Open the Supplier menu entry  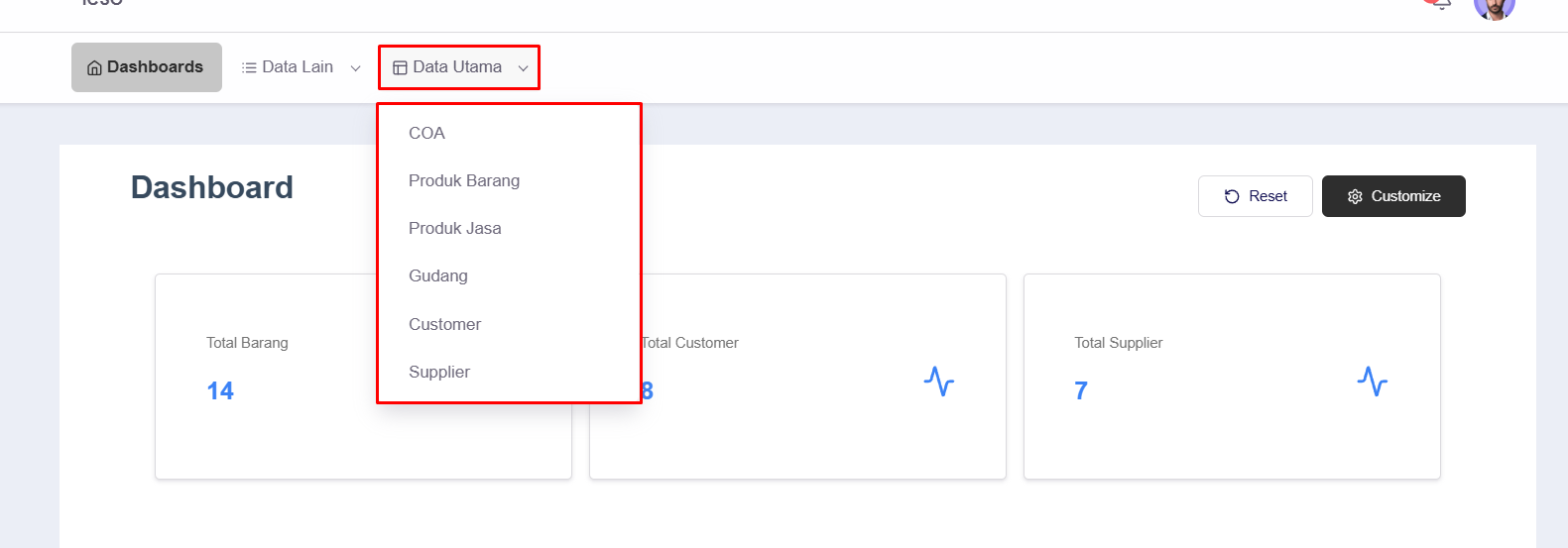(x=438, y=372)
